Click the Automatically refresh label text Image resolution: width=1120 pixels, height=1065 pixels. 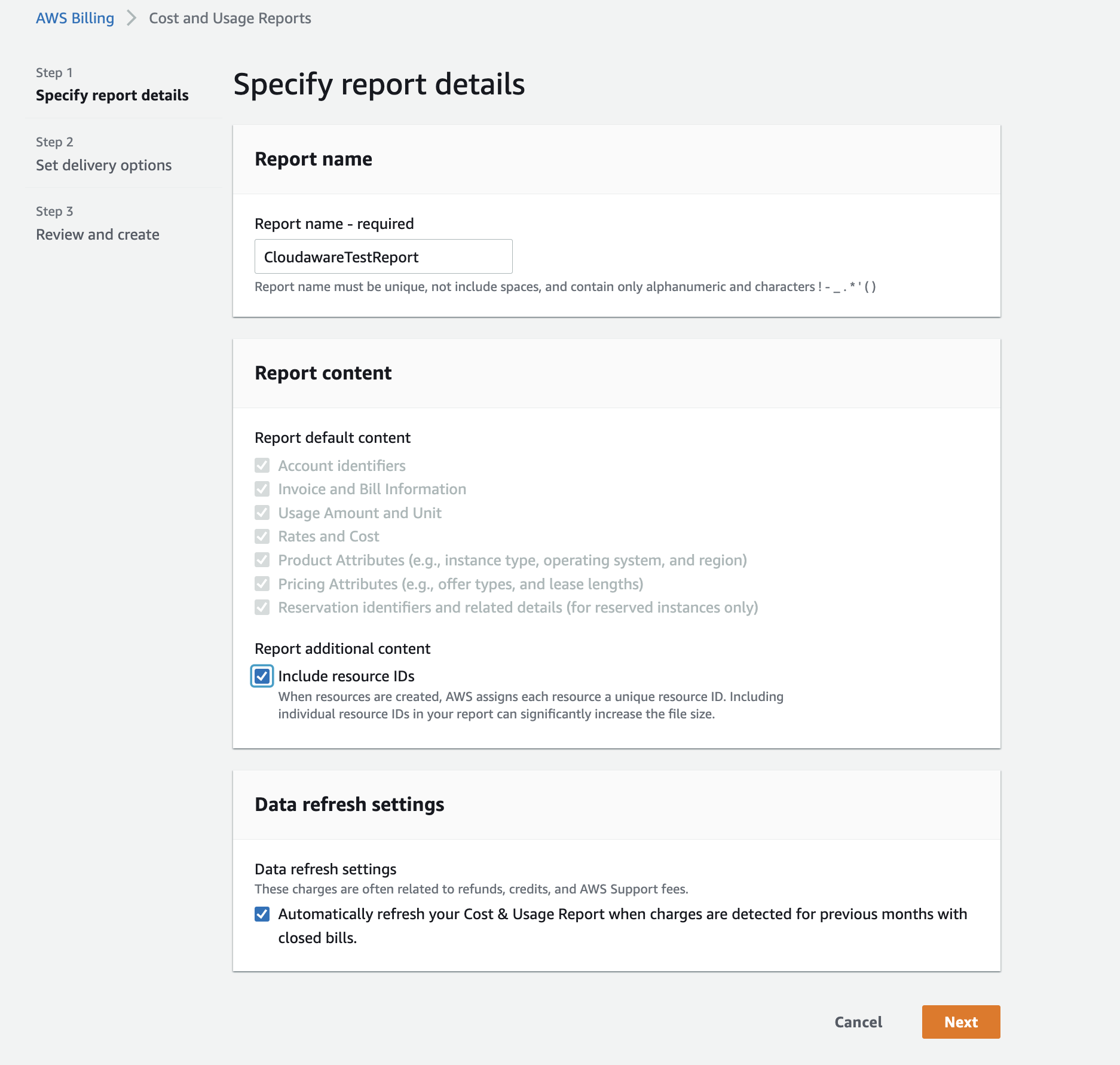(x=622, y=914)
